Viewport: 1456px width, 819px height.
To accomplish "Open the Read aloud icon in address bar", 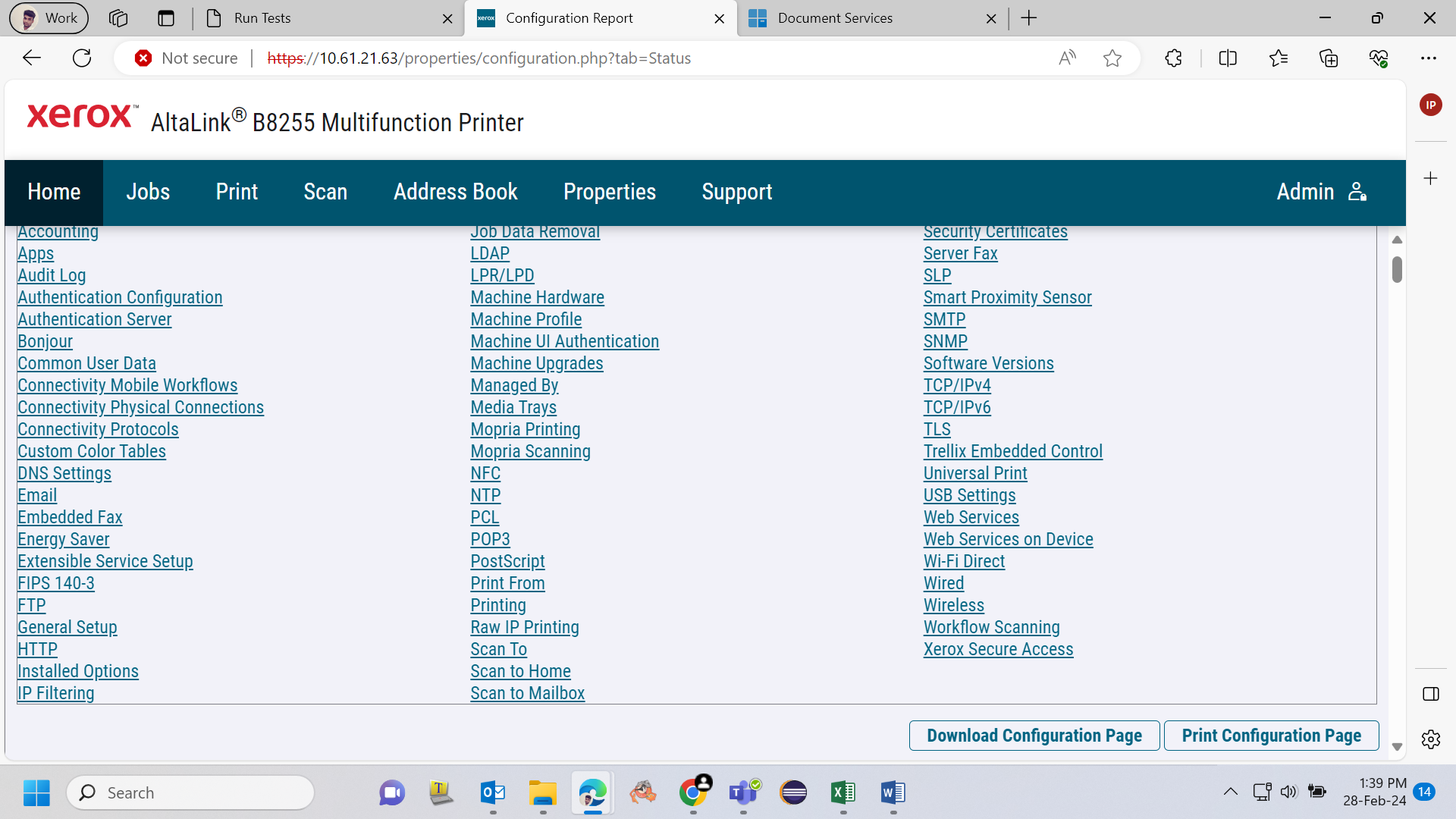I will pos(1067,58).
